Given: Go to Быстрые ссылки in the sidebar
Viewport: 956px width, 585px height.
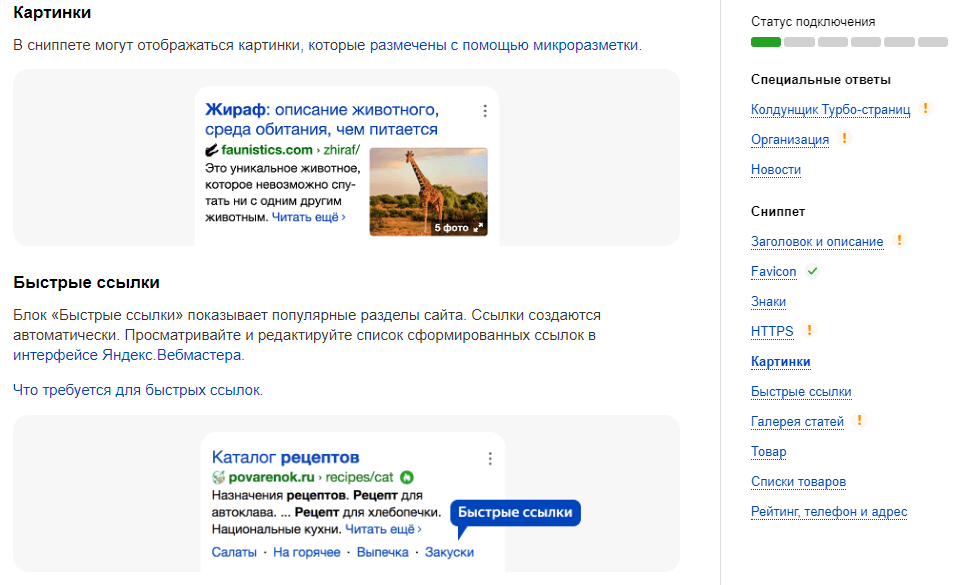Looking at the screenshot, I should click(x=801, y=392).
